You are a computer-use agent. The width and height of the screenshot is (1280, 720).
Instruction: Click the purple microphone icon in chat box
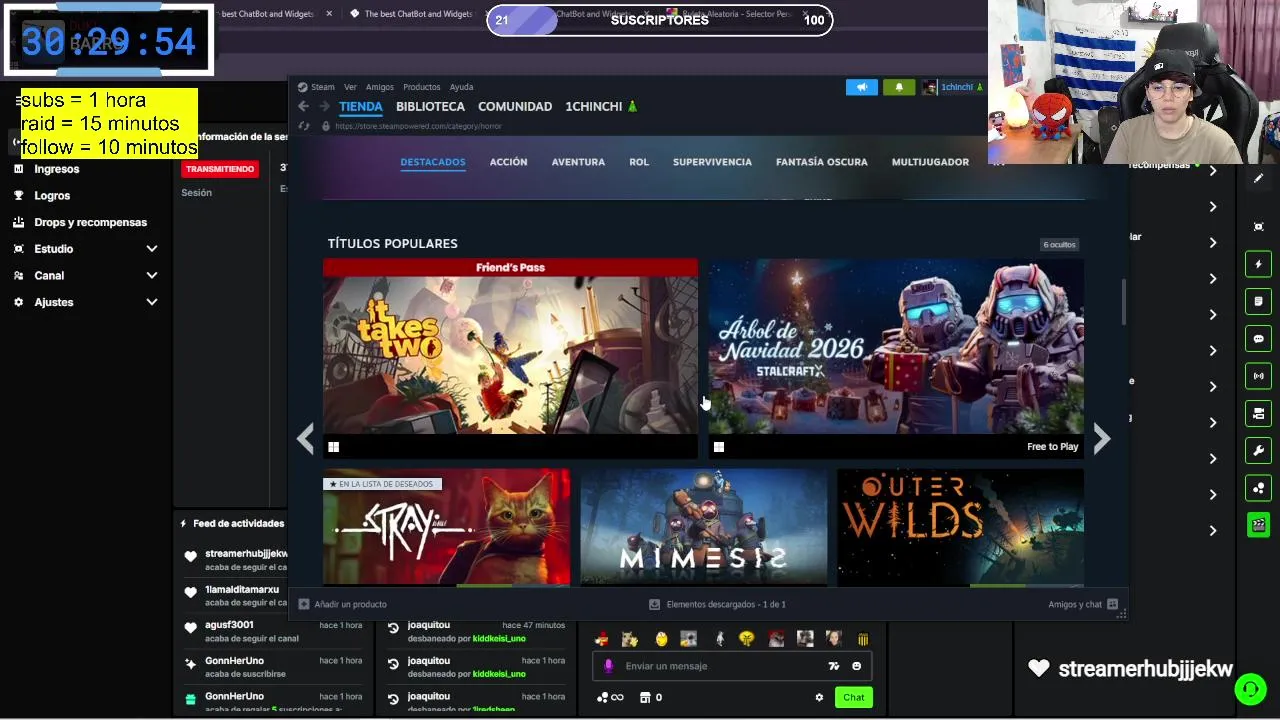(x=608, y=666)
